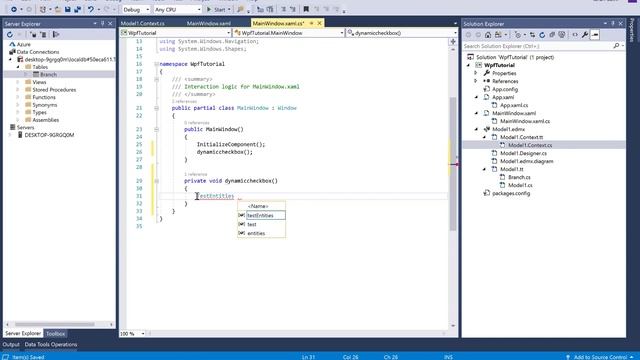Click Connect to Server icon in Server Explorer

pos(43,35)
